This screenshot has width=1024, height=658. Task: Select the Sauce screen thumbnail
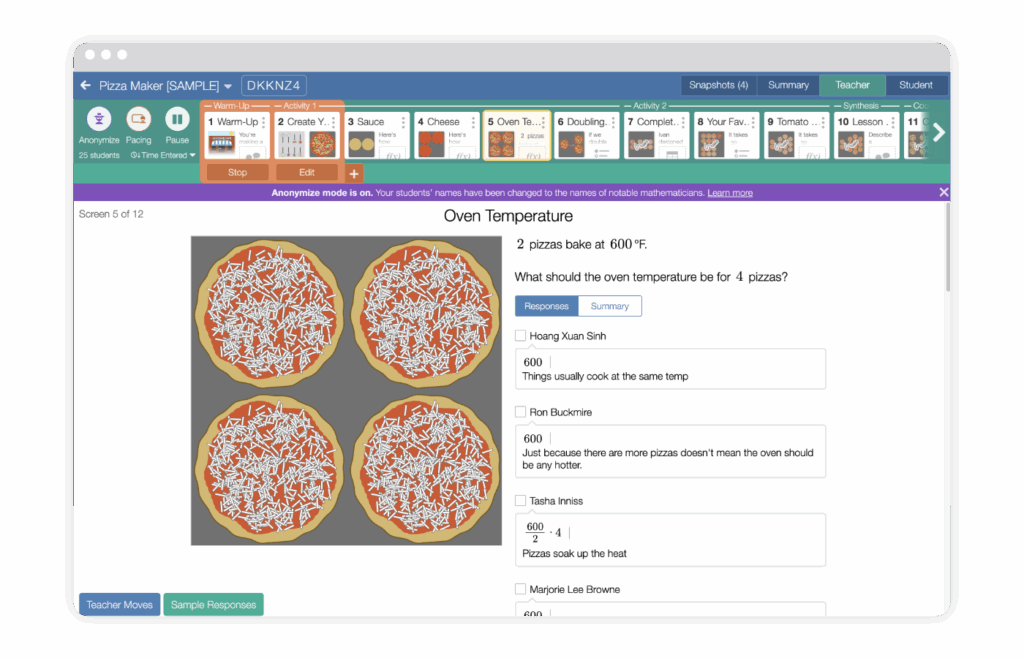[376, 135]
